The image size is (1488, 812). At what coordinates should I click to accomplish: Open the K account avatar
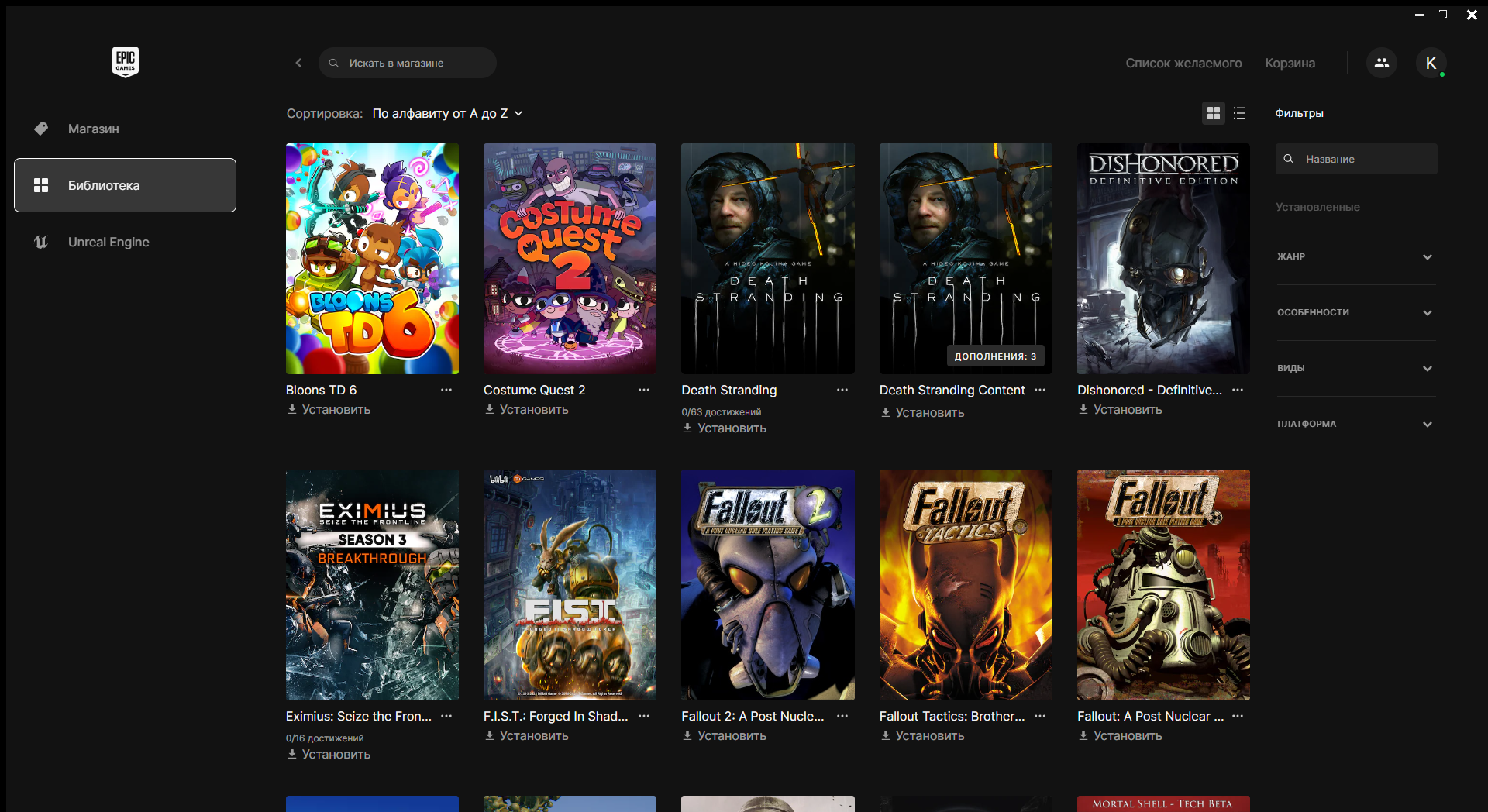(1431, 63)
